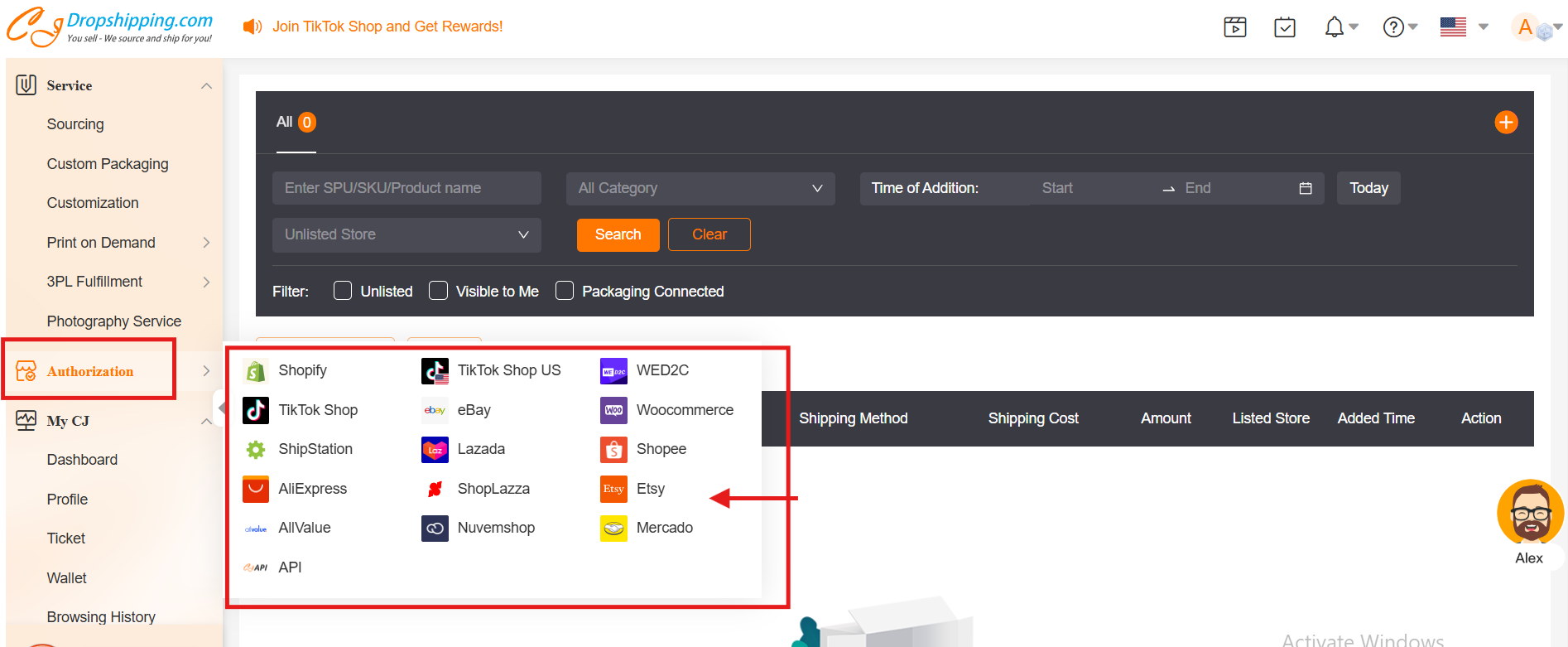Click the Lazada logo icon

(x=435, y=449)
